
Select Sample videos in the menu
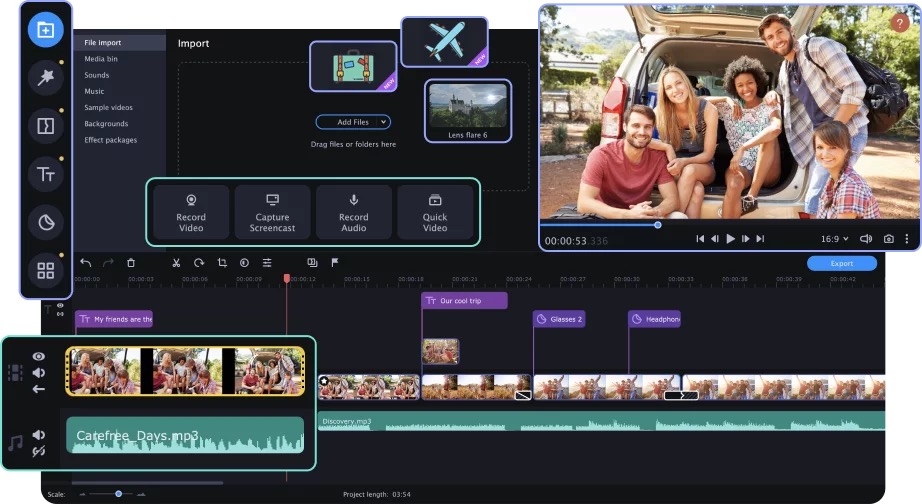(108, 108)
